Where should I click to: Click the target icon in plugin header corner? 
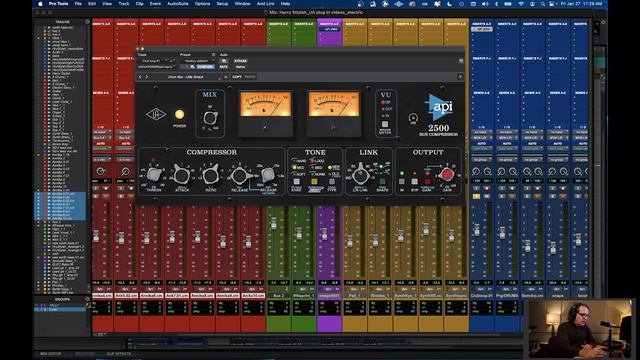tap(461, 61)
